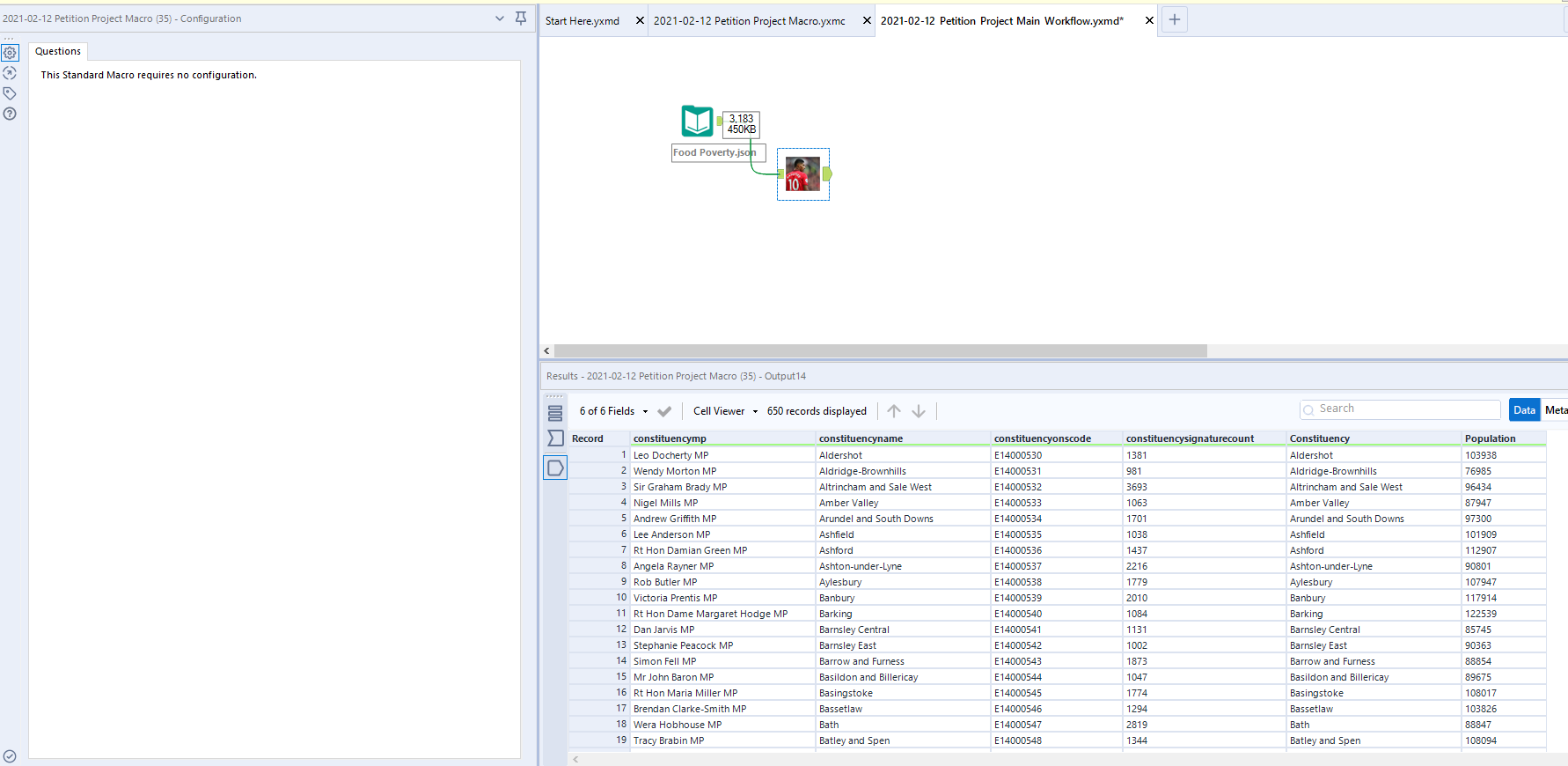Open the Cell Viewer dropdown

point(725,411)
